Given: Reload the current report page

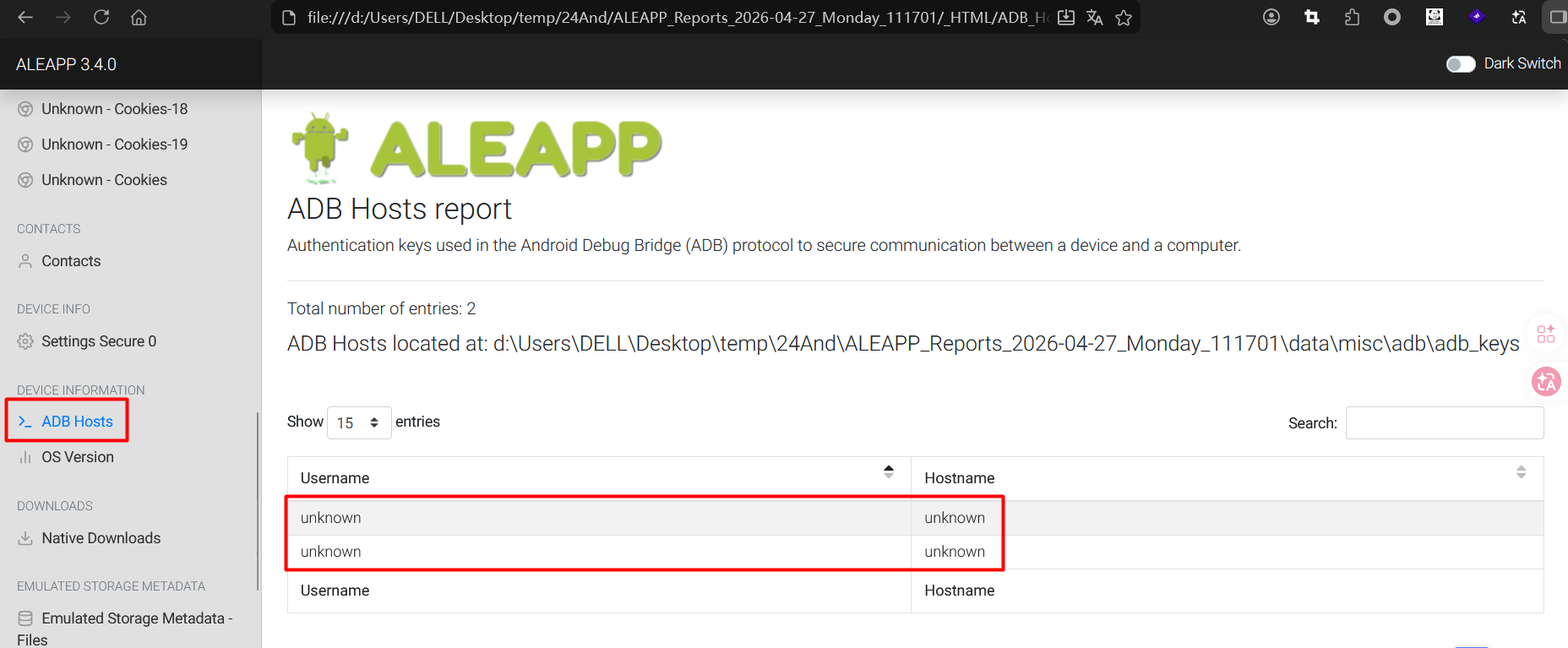Looking at the screenshot, I should 101,17.
